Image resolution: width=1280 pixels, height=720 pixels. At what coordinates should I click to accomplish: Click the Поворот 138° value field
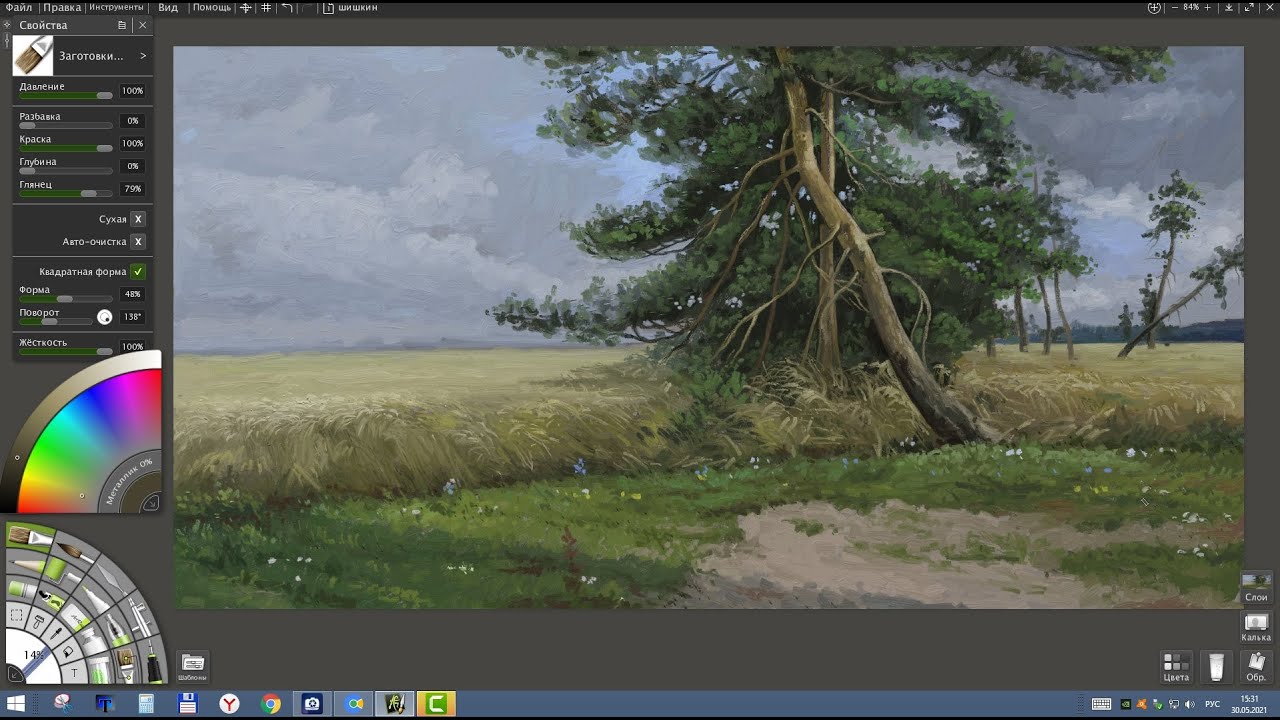click(x=133, y=317)
